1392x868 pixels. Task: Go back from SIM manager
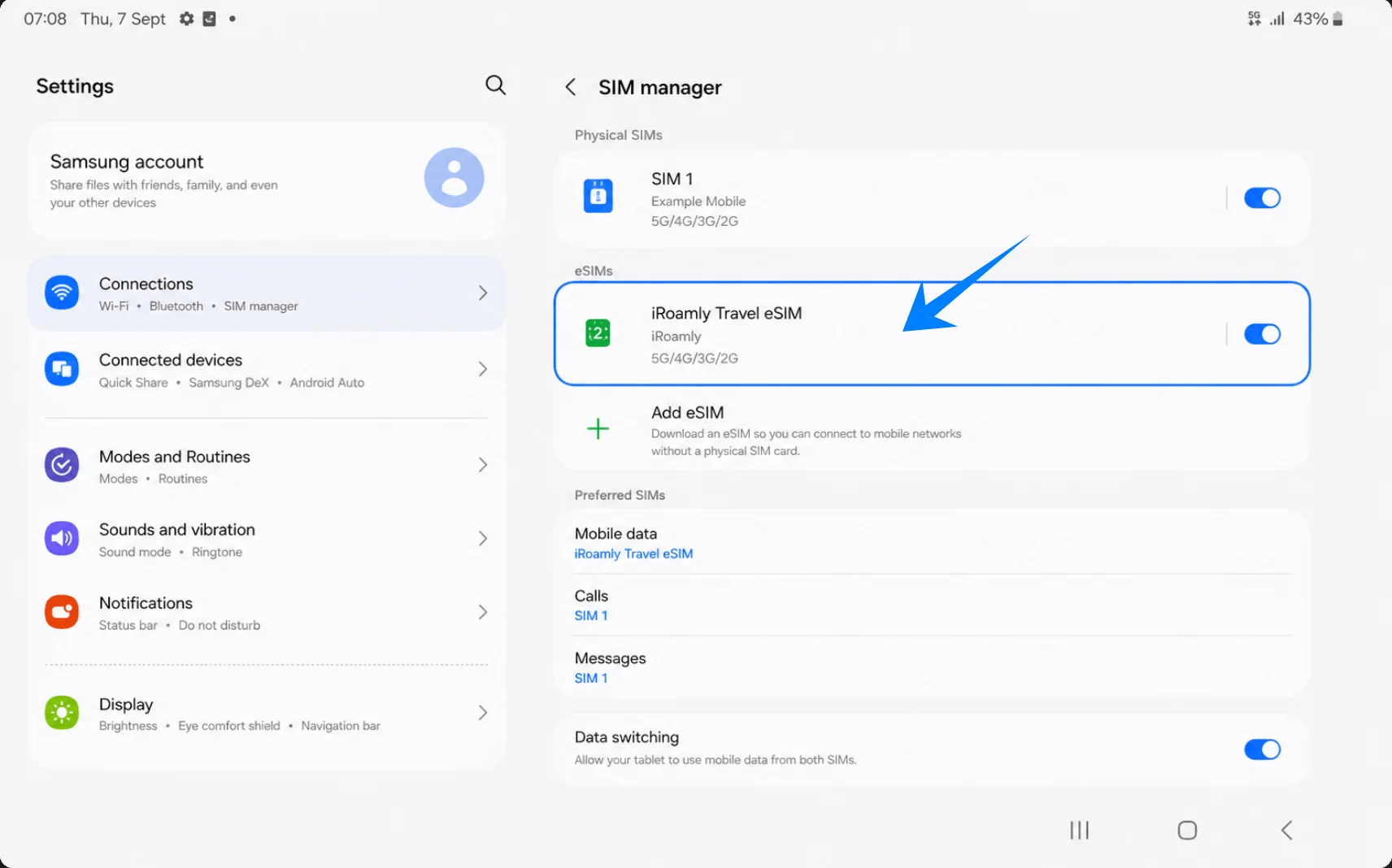coord(571,87)
